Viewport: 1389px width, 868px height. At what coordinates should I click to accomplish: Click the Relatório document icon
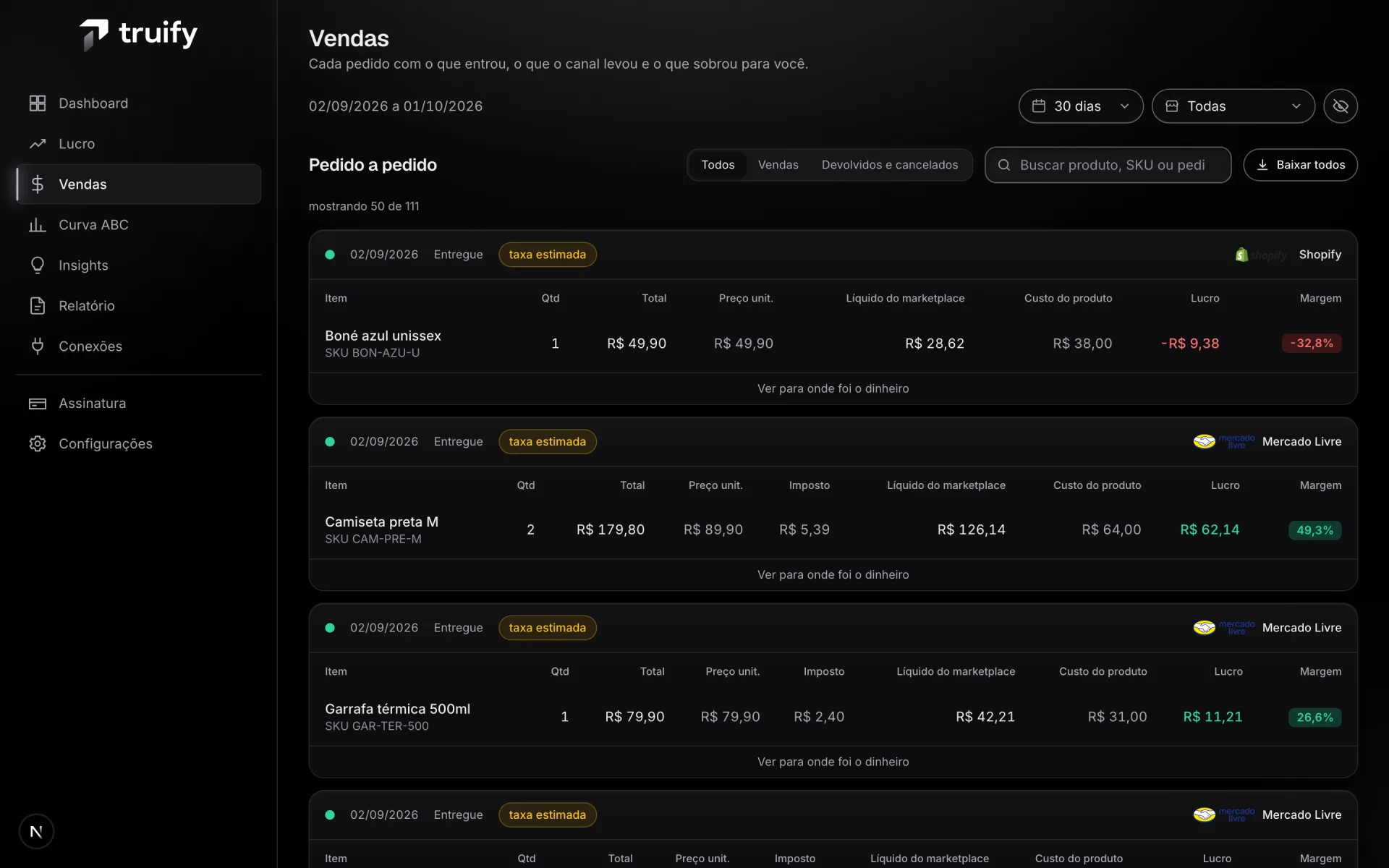(38, 306)
